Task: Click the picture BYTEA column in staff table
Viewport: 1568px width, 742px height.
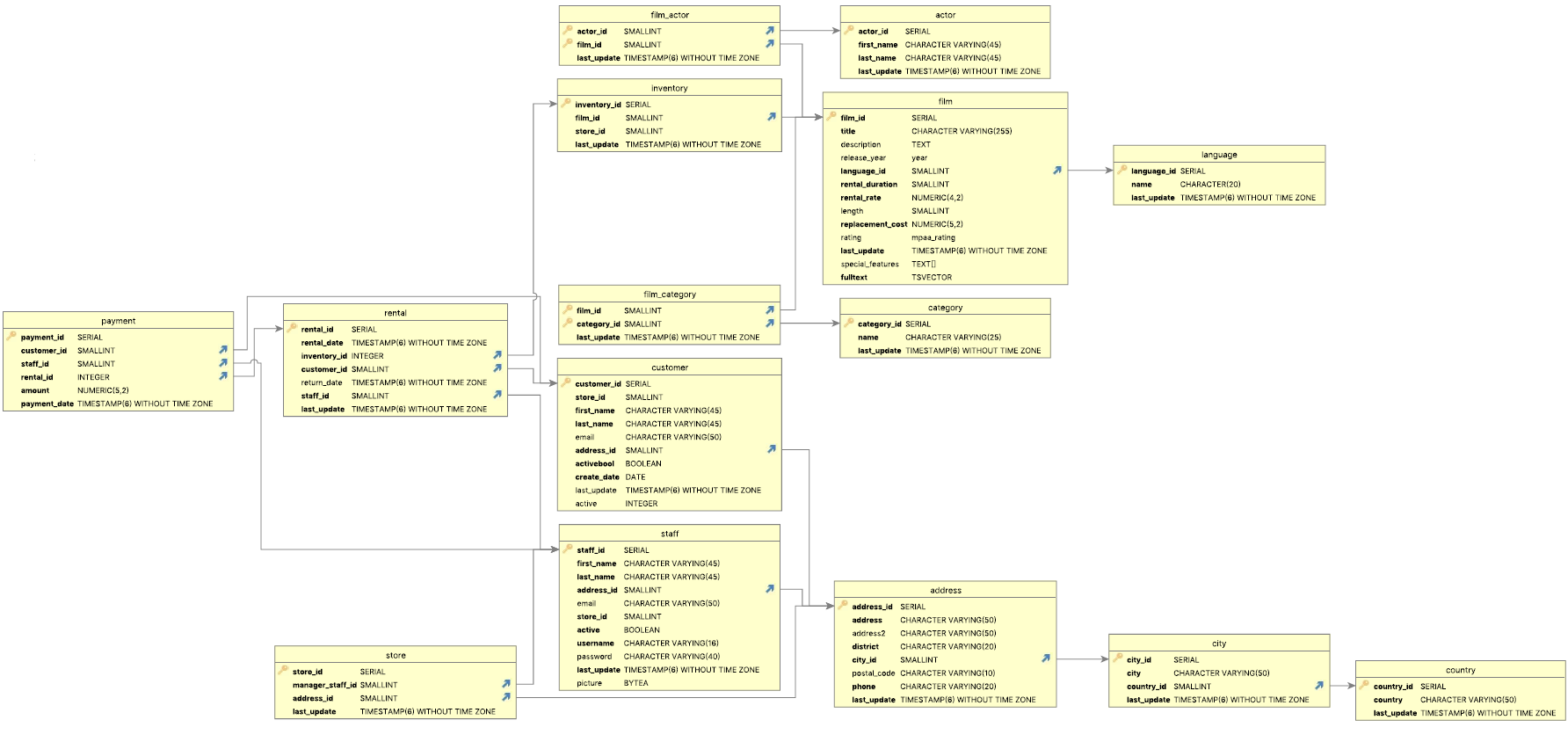Action: tap(670, 683)
